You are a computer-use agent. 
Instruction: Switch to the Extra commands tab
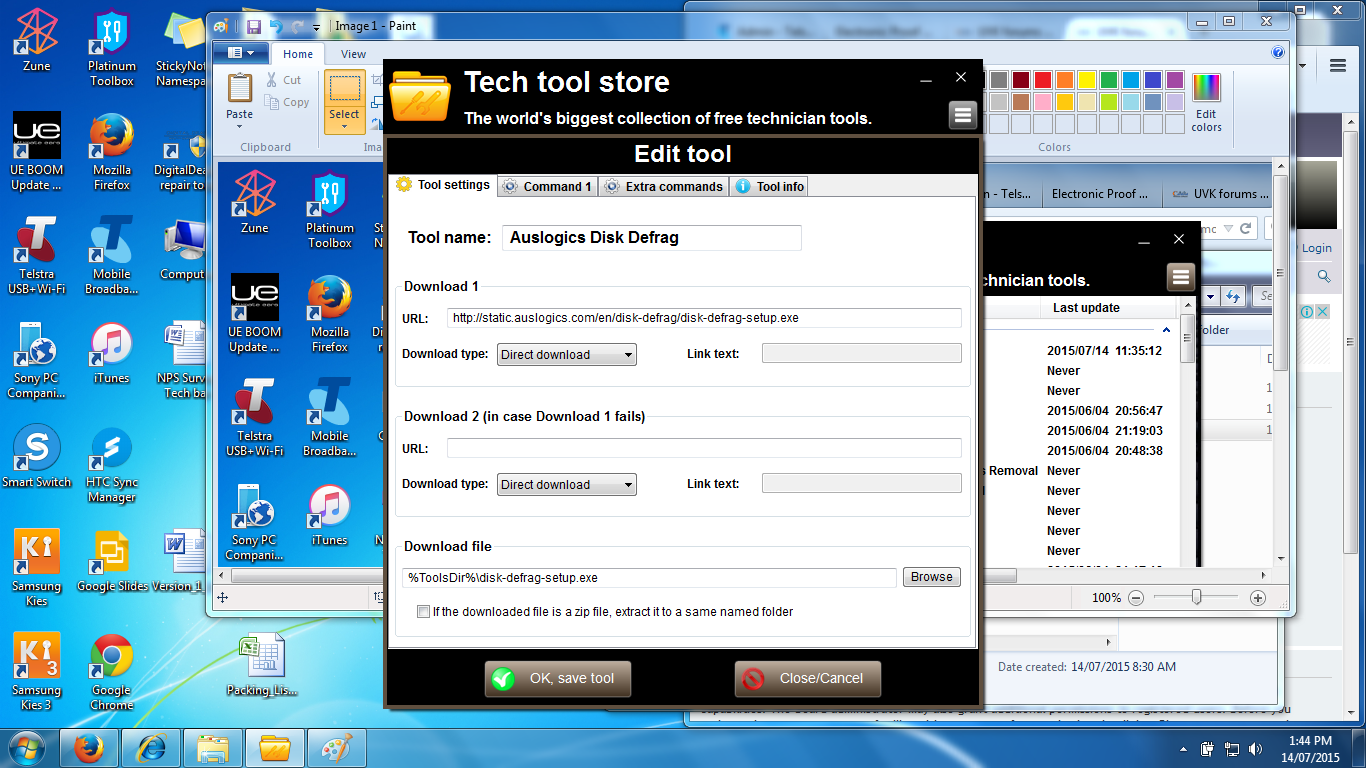(x=664, y=186)
